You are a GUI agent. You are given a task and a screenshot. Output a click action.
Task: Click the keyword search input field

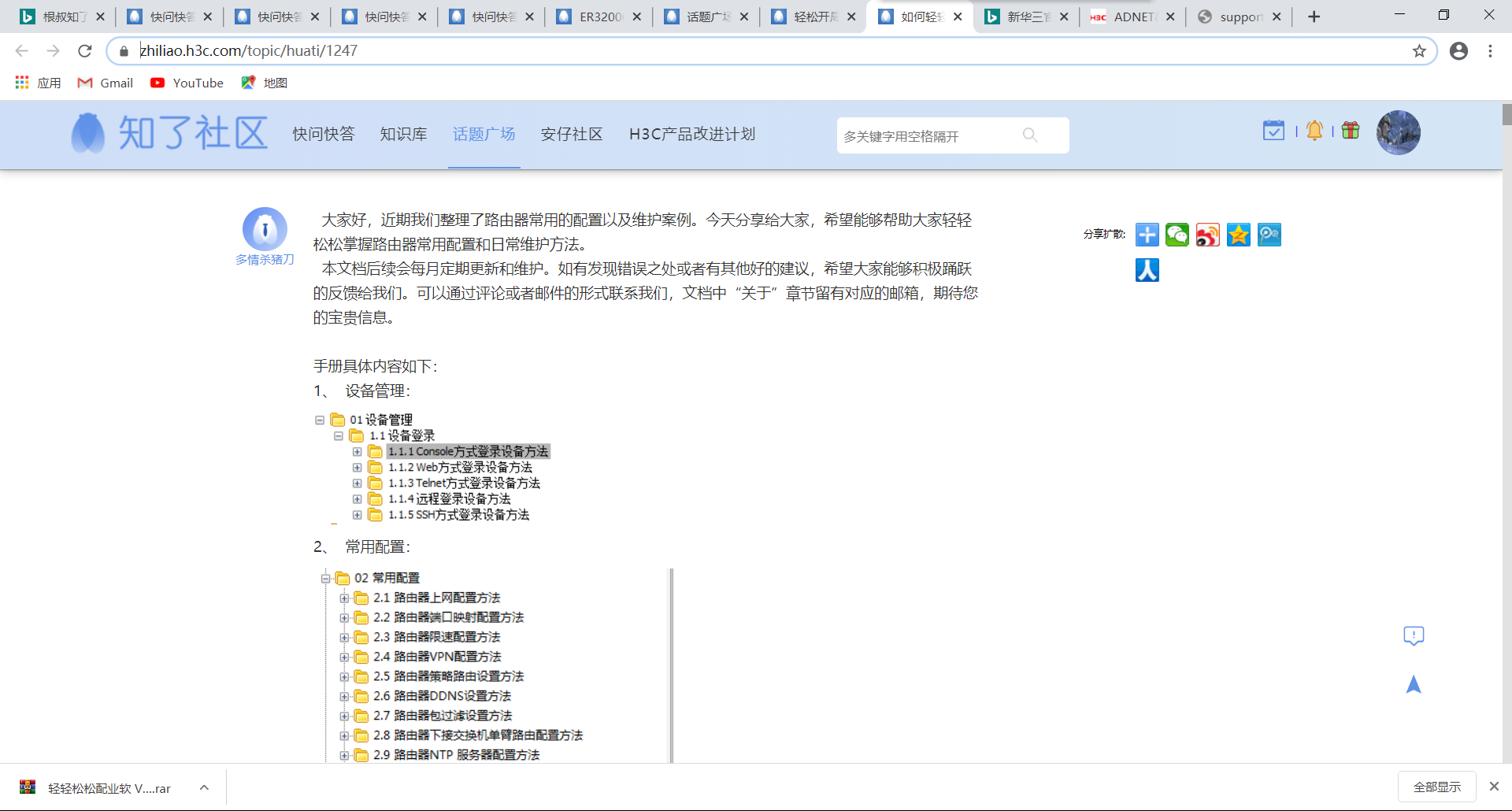point(929,136)
